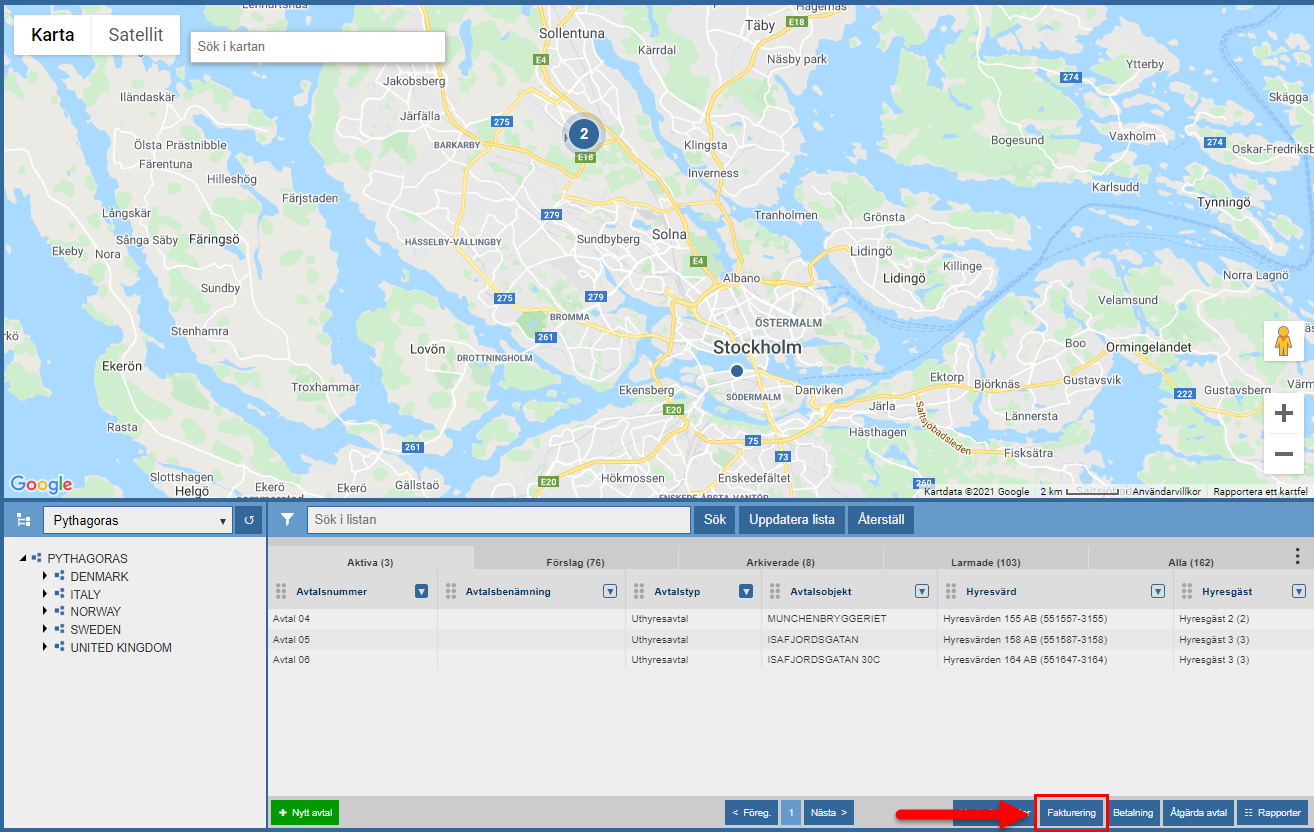Click the filter funnel icon
1314x832 pixels.
[x=287, y=520]
